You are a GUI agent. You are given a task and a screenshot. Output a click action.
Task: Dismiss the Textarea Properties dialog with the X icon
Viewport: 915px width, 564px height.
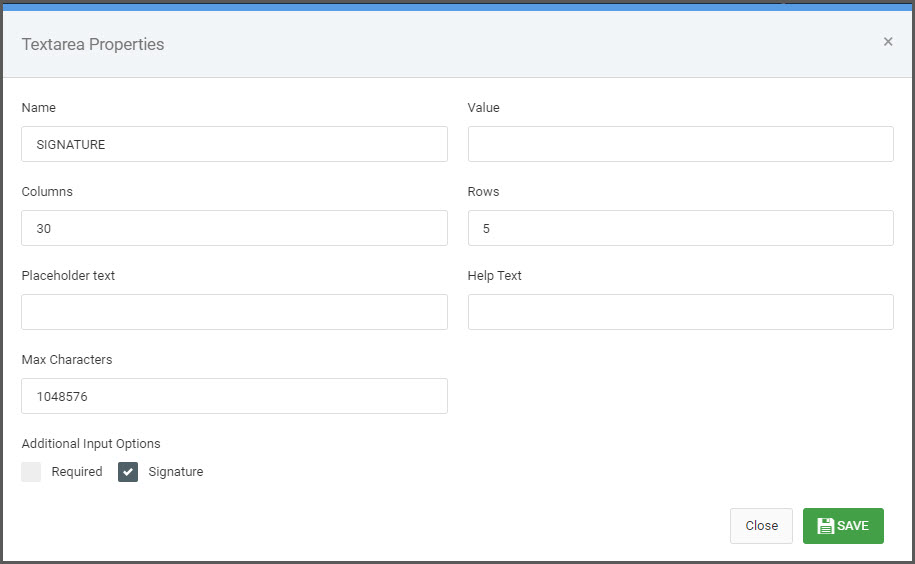888,41
